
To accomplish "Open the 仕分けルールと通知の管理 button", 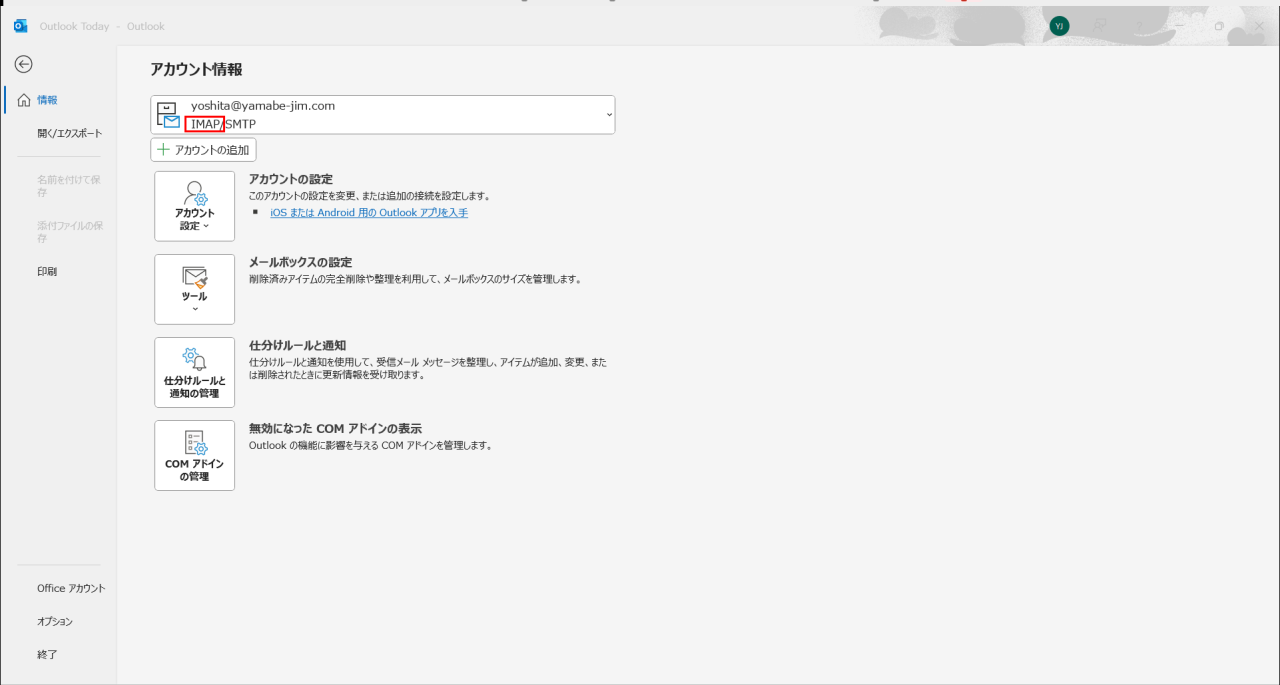I will [194, 372].
